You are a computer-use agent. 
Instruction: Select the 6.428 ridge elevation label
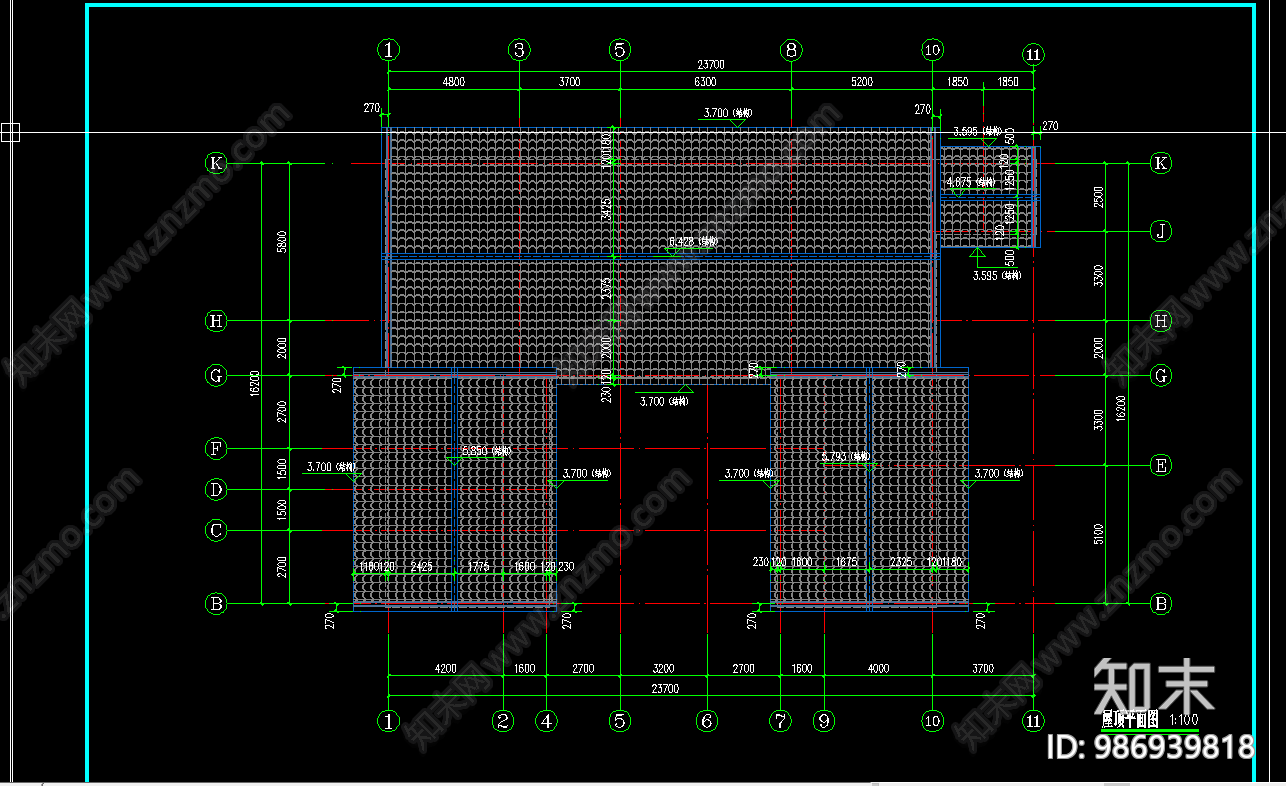(693, 241)
